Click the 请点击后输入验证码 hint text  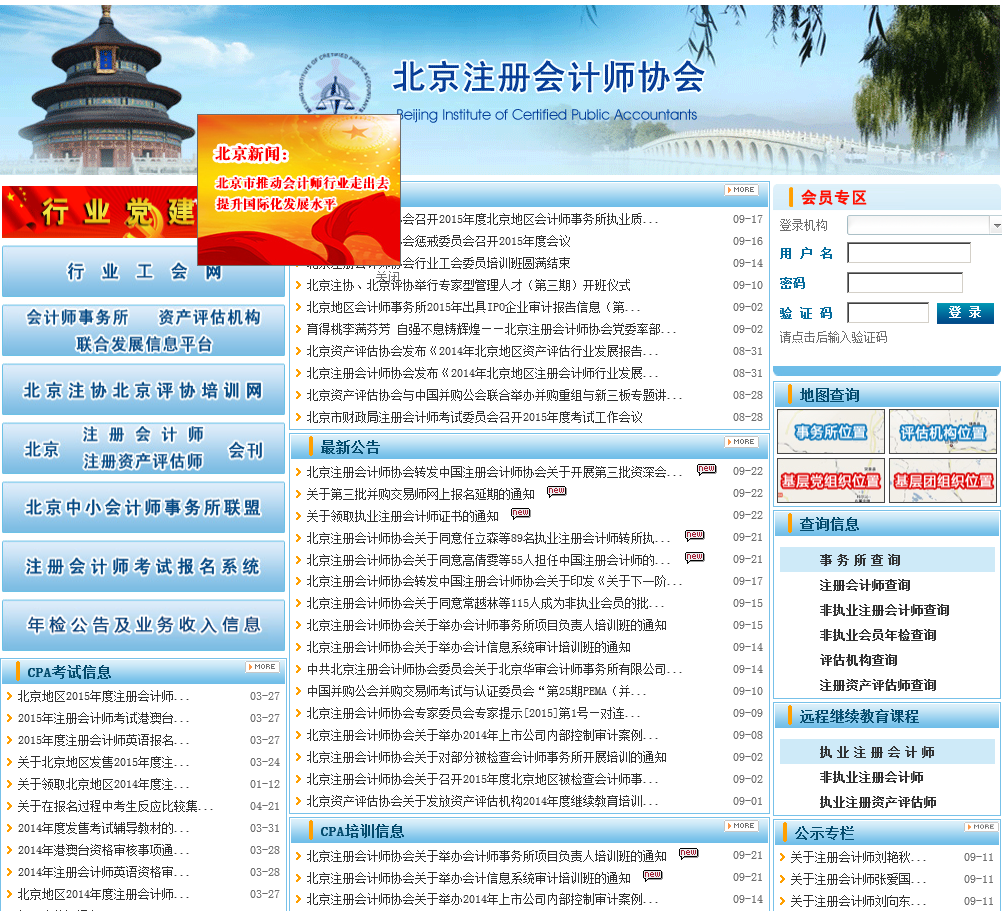click(833, 337)
